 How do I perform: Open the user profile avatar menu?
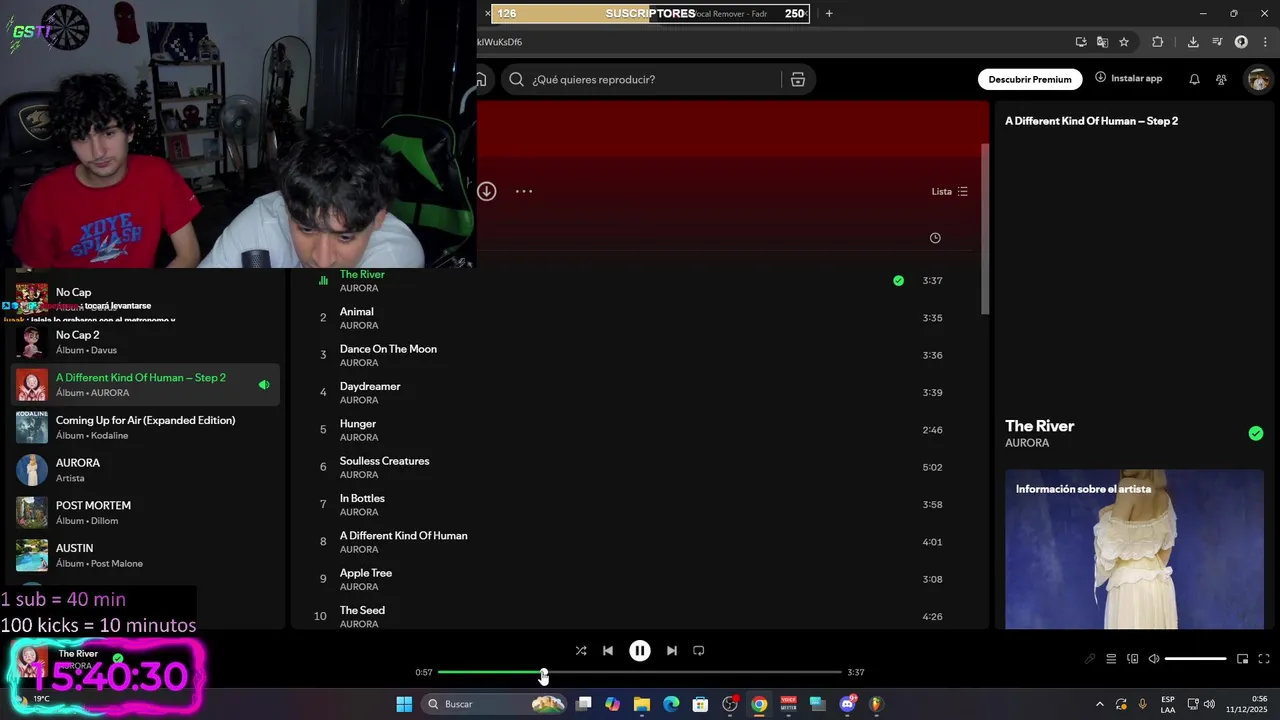pyautogui.click(x=1257, y=79)
